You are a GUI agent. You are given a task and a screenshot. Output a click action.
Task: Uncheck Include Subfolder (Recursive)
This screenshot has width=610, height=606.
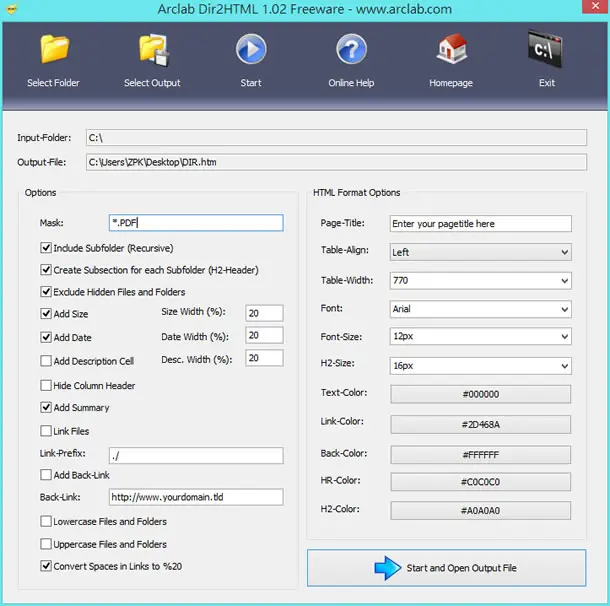pyautogui.click(x=46, y=248)
